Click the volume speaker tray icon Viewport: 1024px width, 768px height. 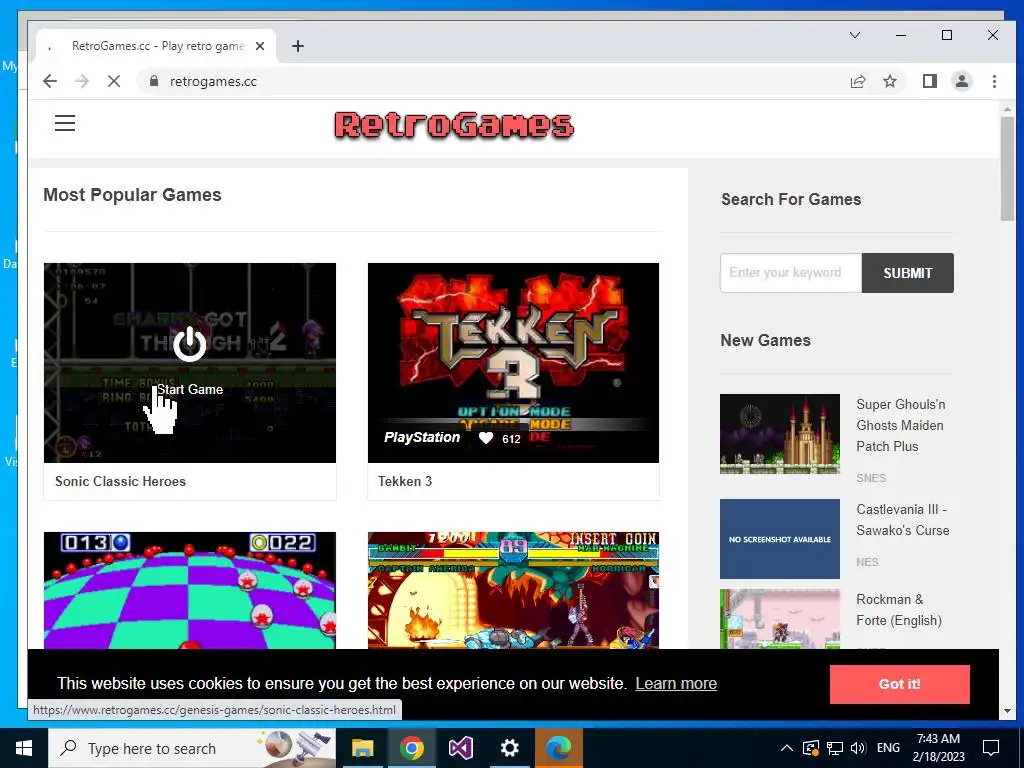(x=858, y=748)
